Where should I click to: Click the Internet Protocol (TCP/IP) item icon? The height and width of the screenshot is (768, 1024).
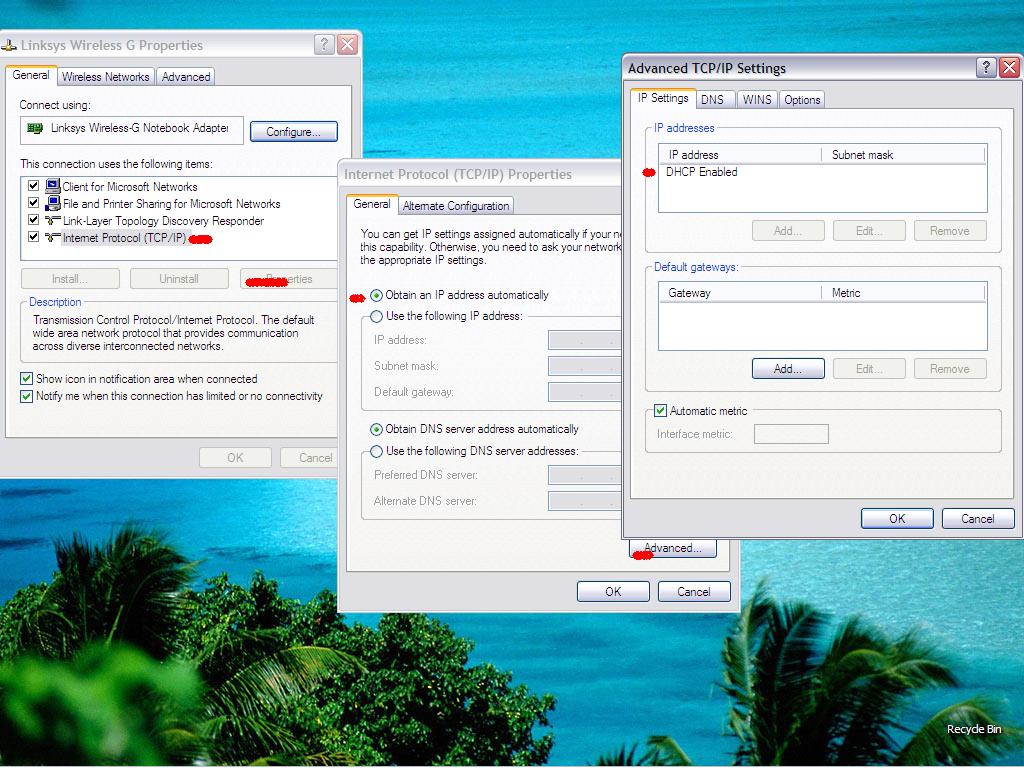click(52, 237)
